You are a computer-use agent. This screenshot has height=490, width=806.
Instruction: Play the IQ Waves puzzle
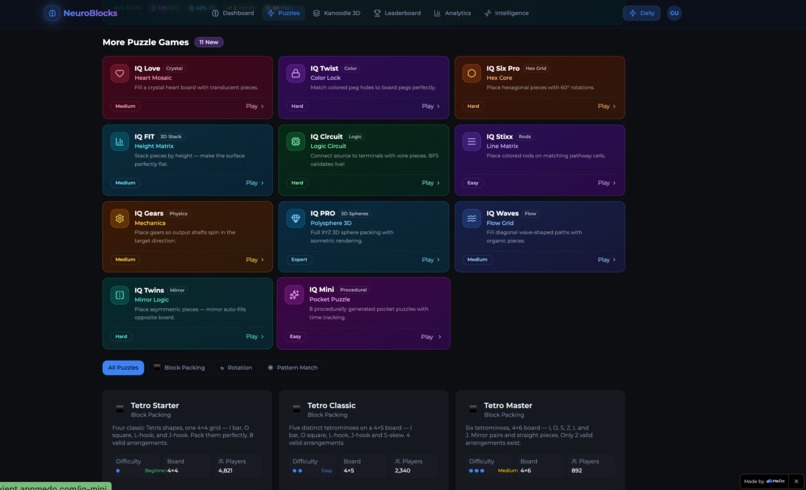tap(607, 260)
